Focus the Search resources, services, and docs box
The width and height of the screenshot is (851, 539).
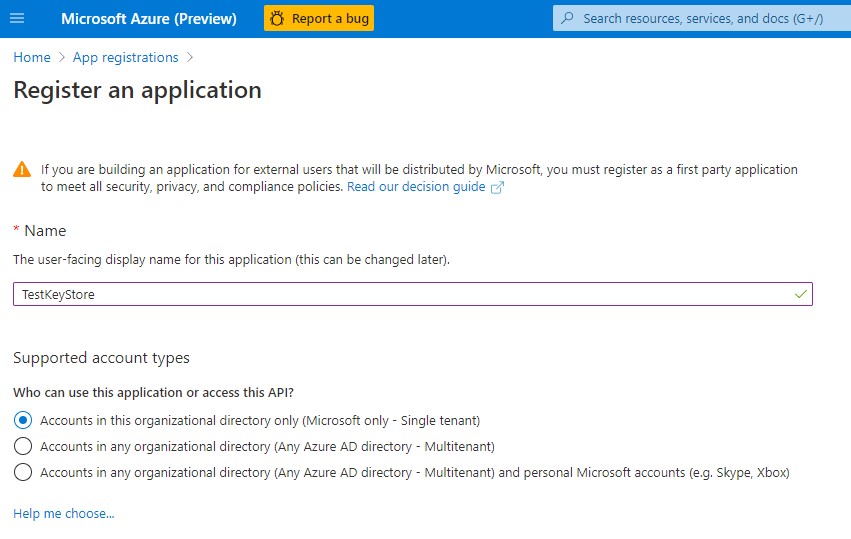point(702,18)
